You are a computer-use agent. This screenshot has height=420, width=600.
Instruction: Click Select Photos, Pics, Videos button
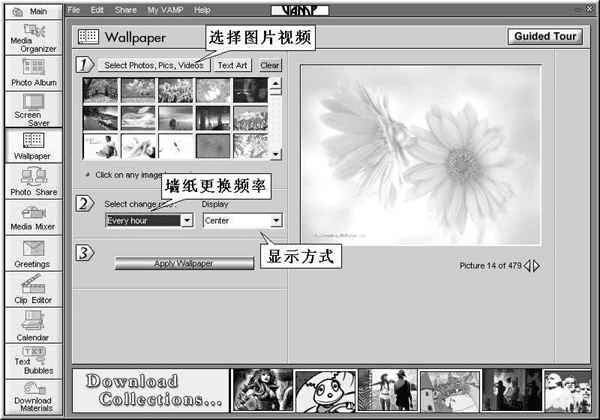pos(153,65)
